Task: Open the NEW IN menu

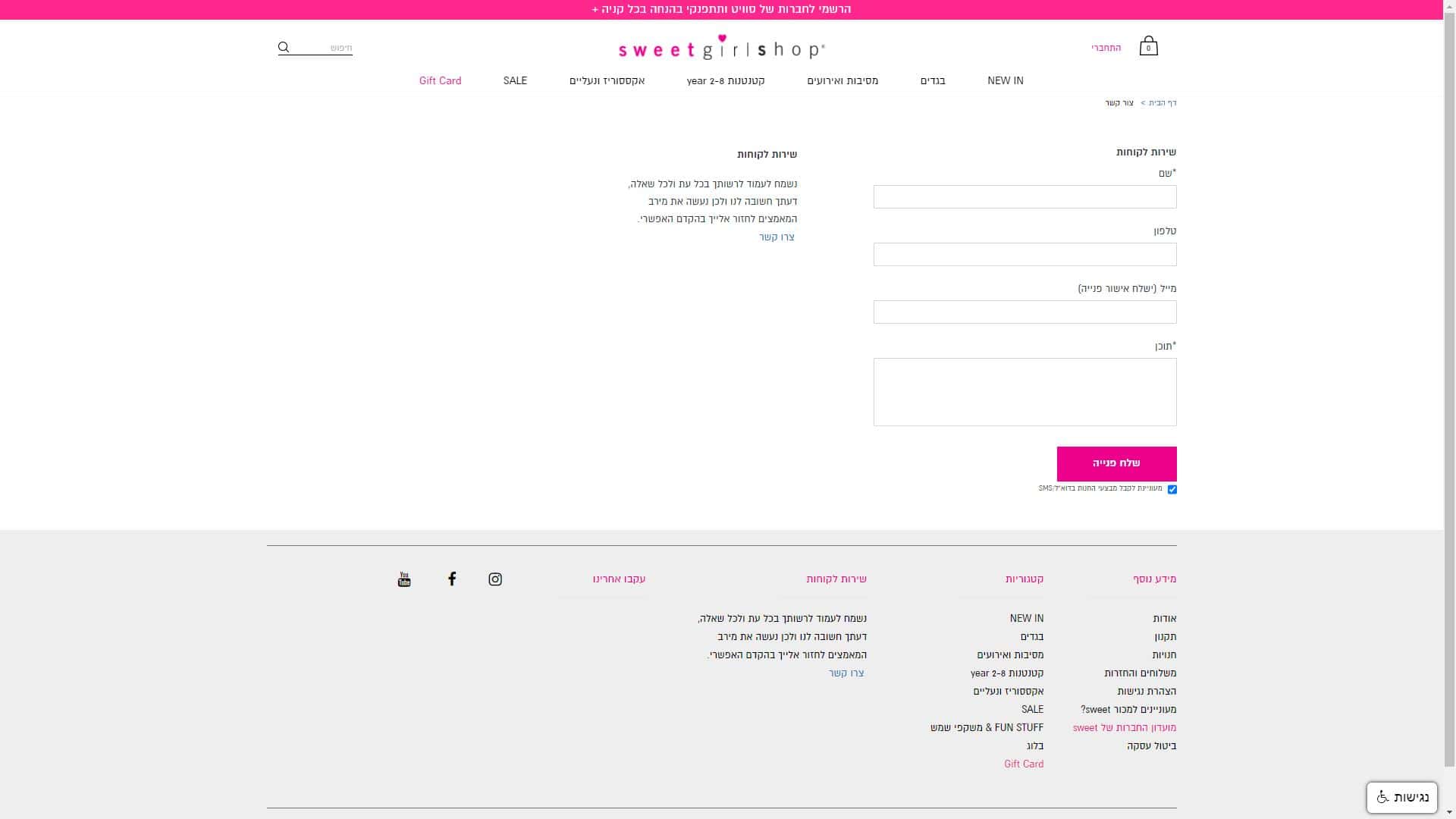Action: 1005,80
